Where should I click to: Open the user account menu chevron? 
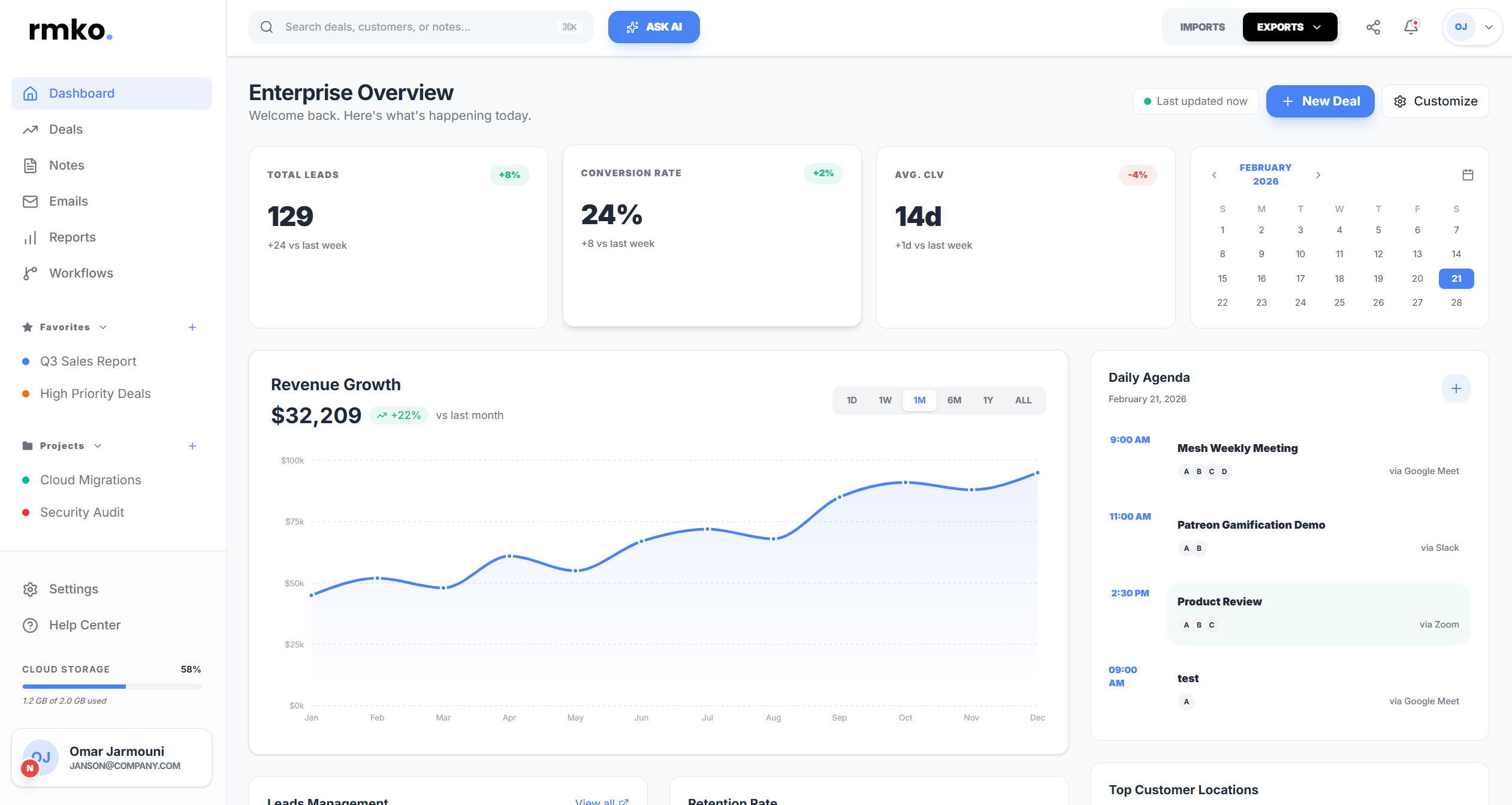(x=1488, y=27)
